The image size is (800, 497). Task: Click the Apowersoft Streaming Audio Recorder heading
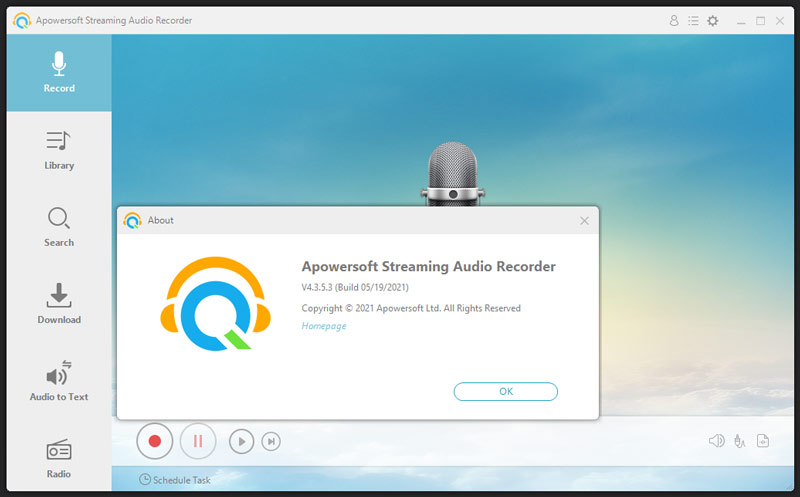[428, 266]
